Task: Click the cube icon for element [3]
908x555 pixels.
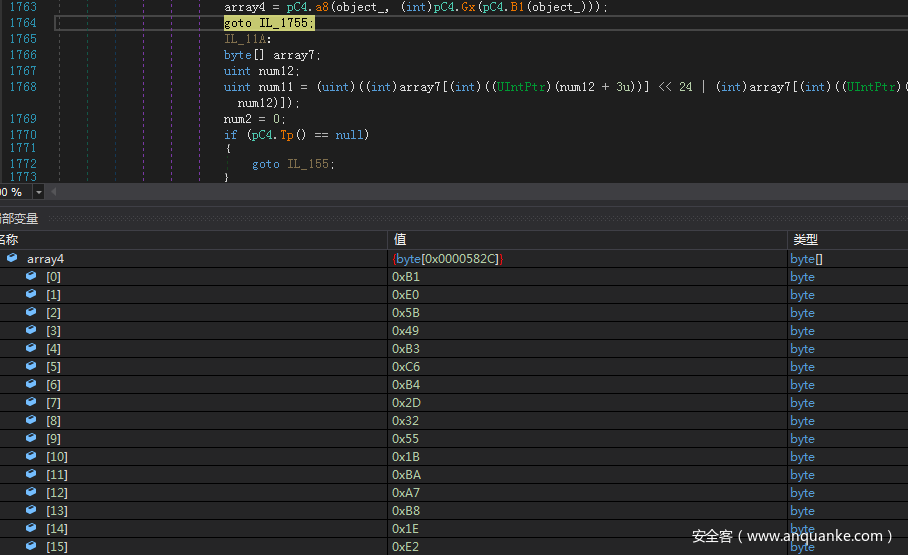Action: (31, 331)
